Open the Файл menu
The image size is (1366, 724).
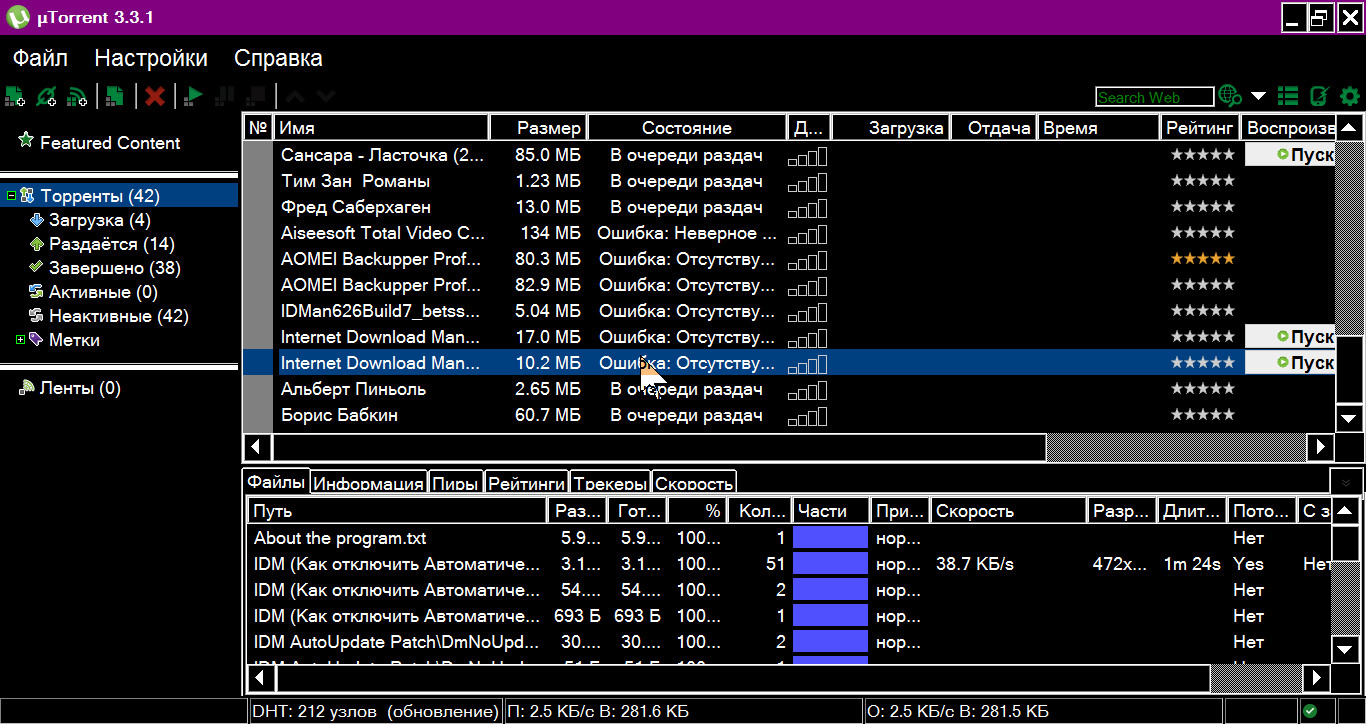(x=40, y=58)
